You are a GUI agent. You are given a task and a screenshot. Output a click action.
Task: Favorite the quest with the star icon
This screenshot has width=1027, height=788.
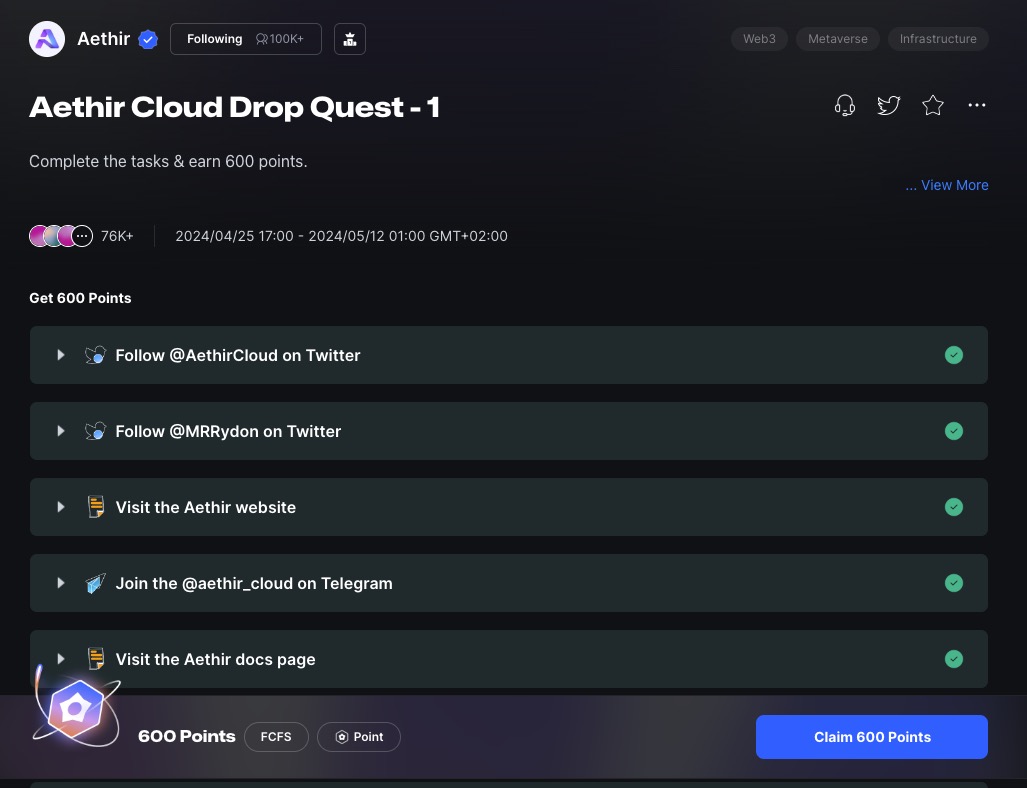coord(933,106)
